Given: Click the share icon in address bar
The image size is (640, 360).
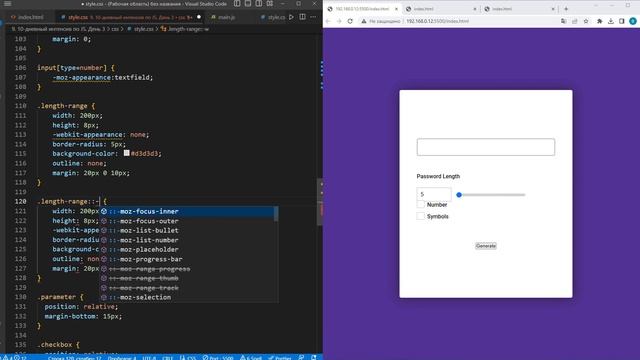Looking at the screenshot, I should point(574,21).
